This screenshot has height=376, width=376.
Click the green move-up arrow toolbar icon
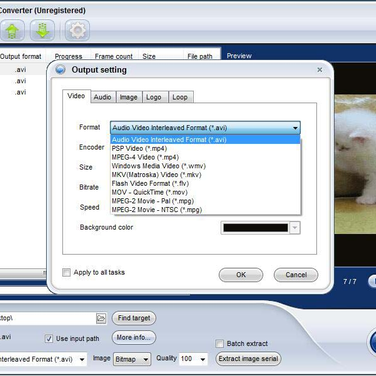click(x=12, y=31)
